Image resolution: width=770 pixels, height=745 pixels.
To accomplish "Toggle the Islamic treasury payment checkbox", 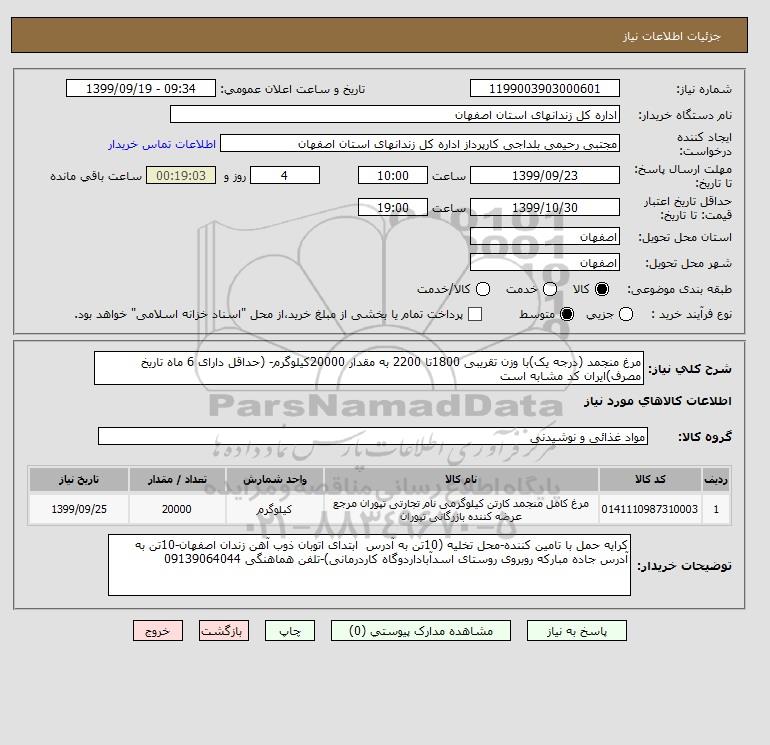I will click(475, 314).
